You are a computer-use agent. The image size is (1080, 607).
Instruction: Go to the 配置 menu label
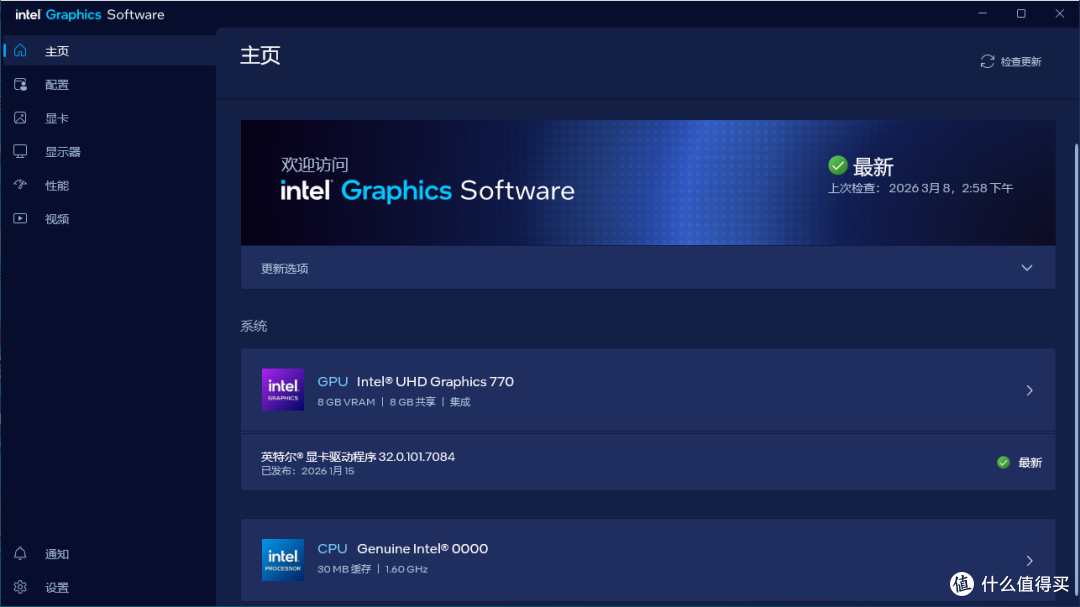56,85
